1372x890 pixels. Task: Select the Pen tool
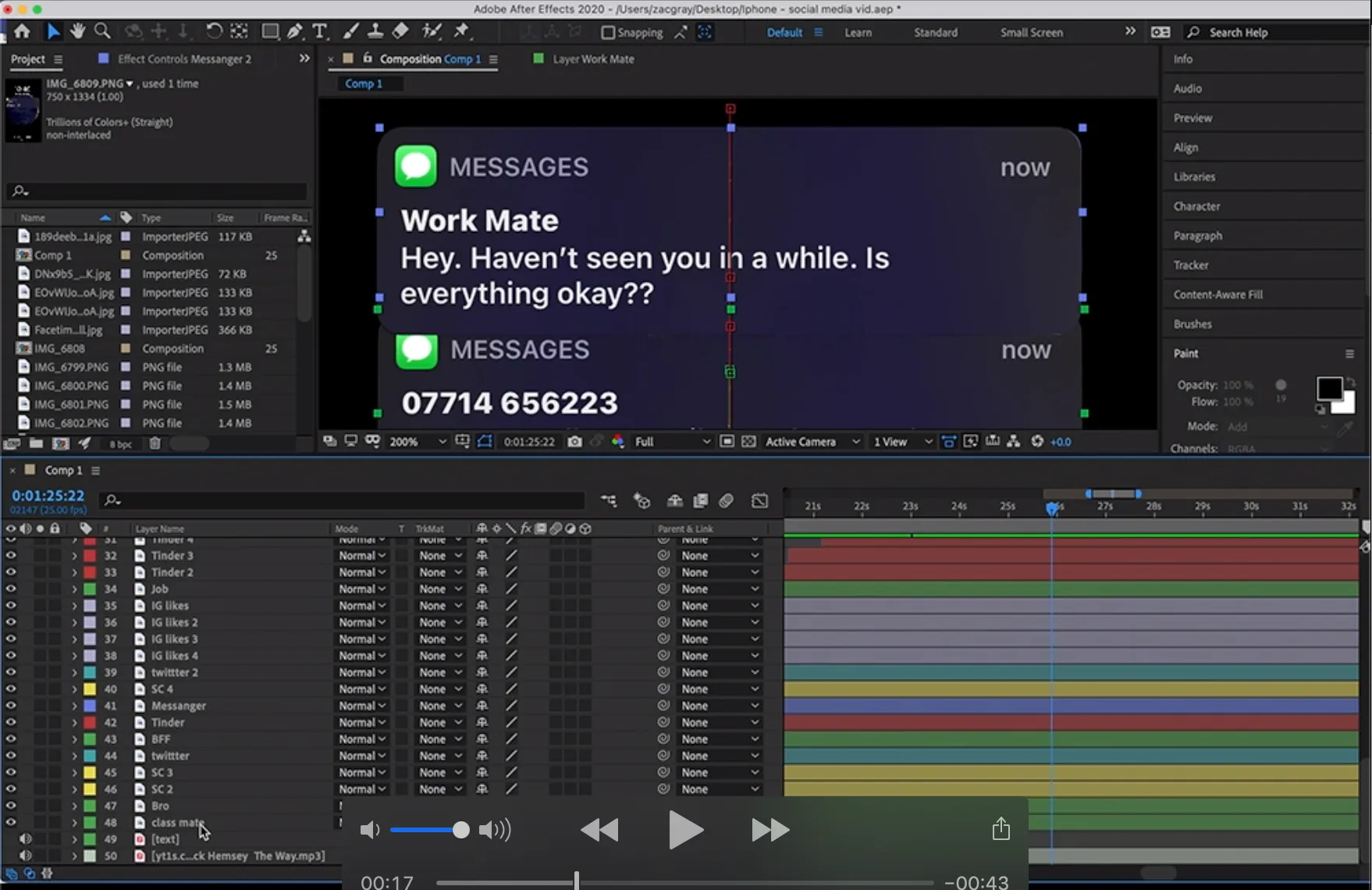point(294,31)
